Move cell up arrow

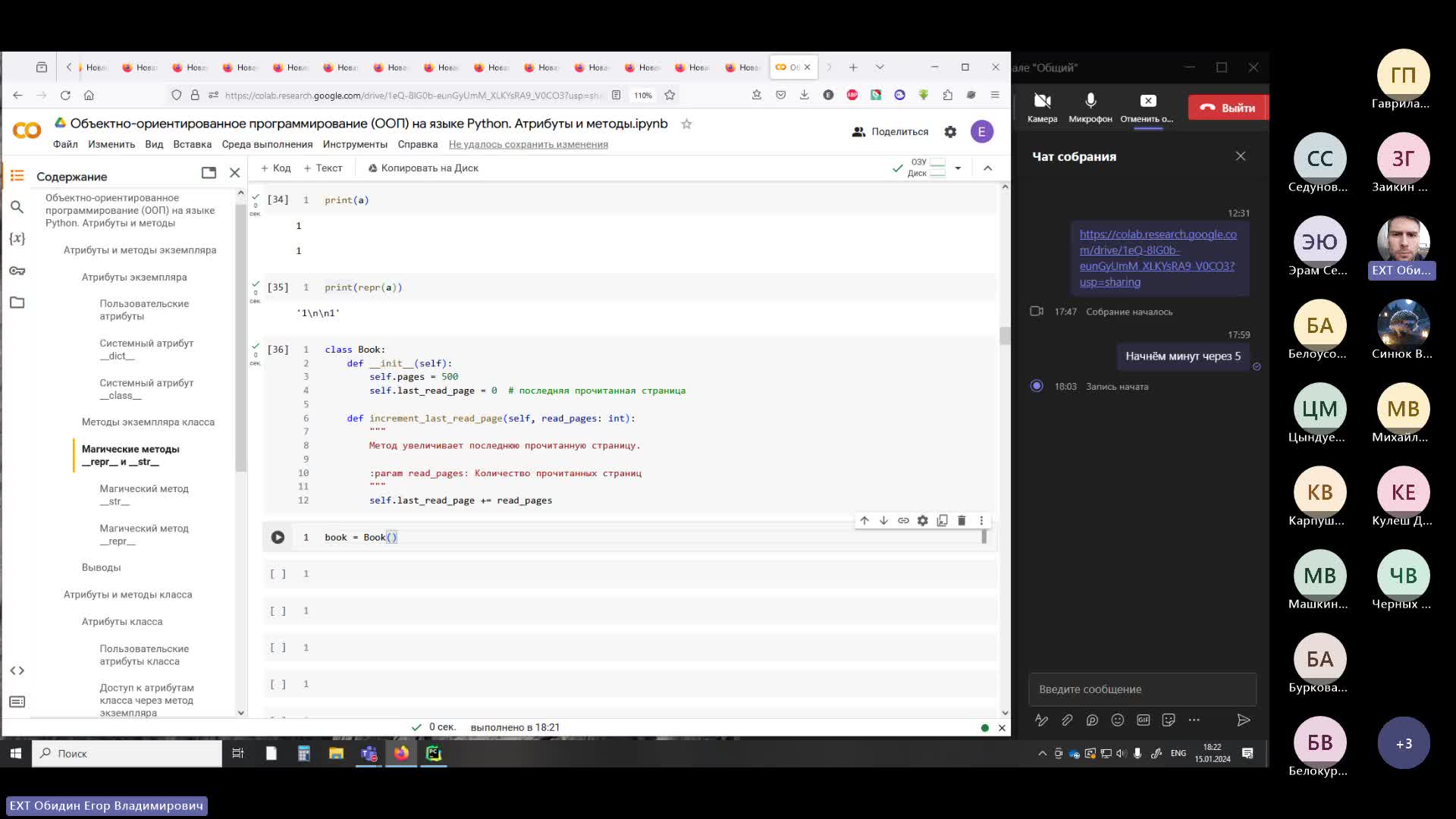[864, 520]
